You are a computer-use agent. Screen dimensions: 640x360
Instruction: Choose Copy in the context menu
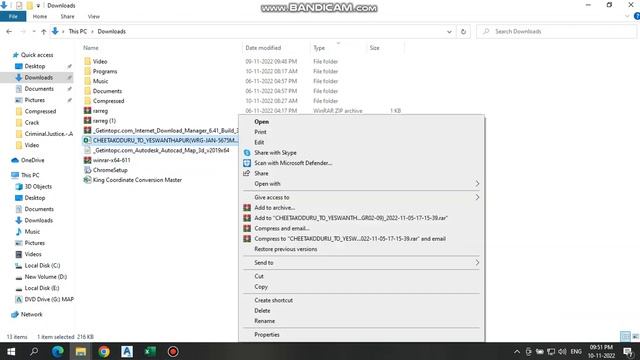click(261, 287)
